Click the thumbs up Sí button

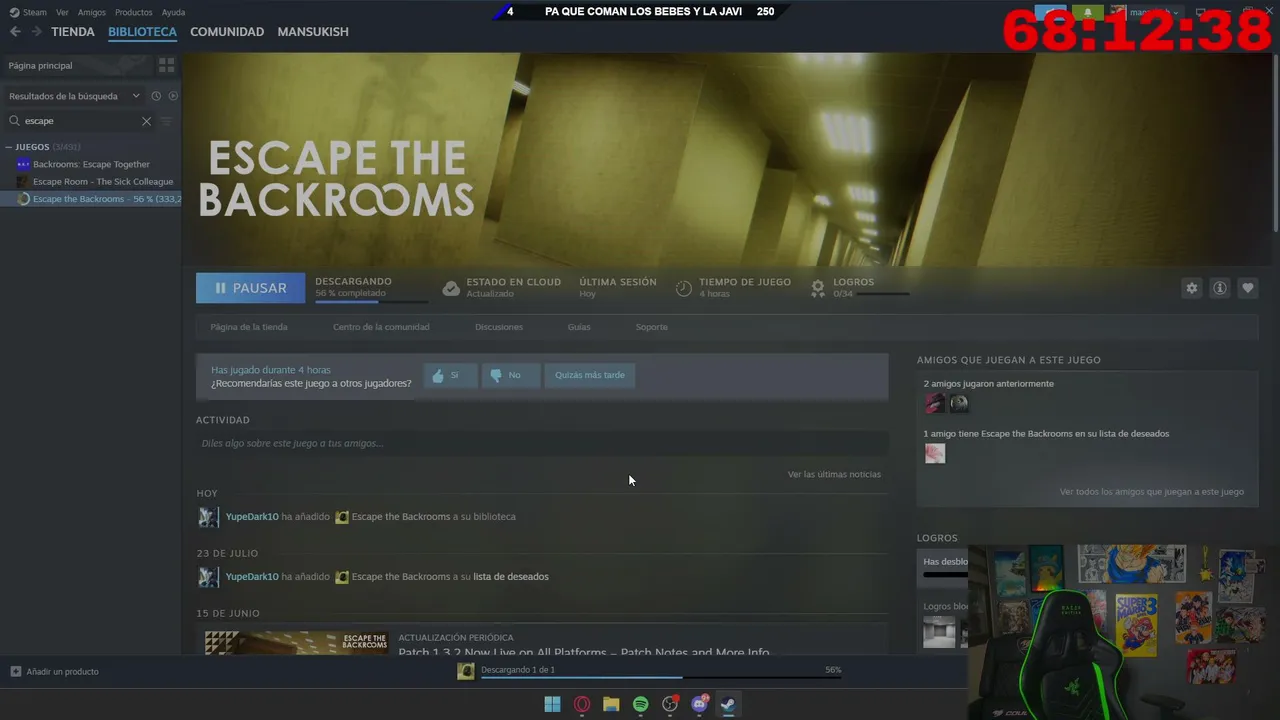click(450, 375)
